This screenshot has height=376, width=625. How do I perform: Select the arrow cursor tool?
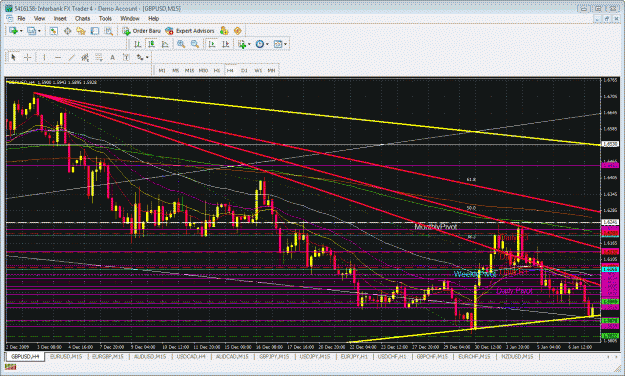[14, 57]
